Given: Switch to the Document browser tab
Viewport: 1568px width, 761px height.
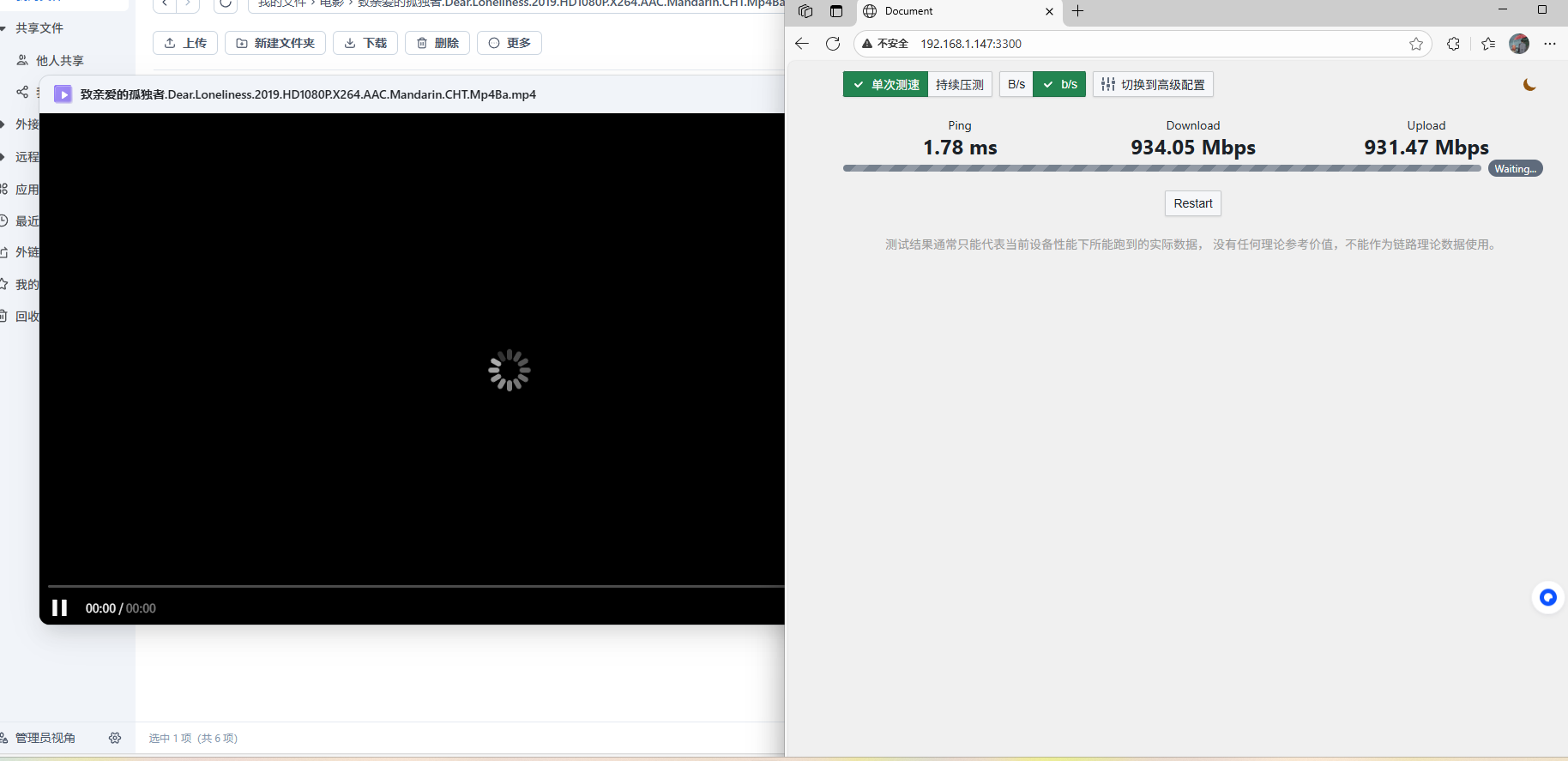Looking at the screenshot, I should (958, 11).
